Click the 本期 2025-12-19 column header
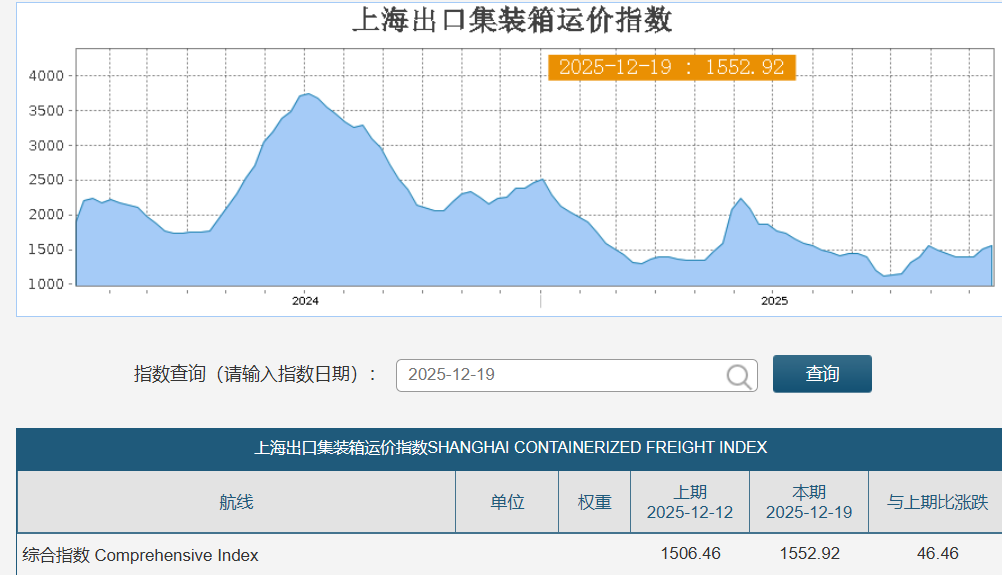 point(809,502)
